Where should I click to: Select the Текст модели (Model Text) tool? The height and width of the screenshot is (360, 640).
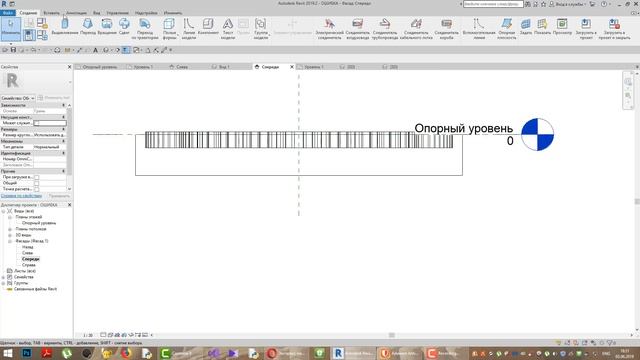click(x=228, y=29)
